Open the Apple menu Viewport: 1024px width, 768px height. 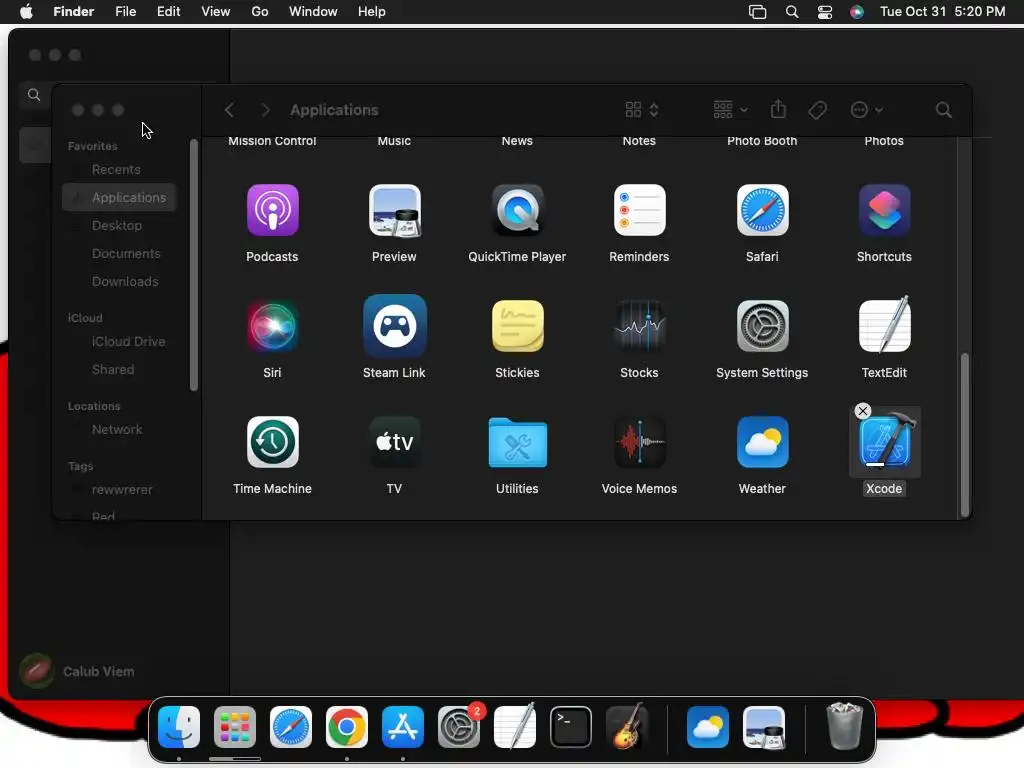26,12
